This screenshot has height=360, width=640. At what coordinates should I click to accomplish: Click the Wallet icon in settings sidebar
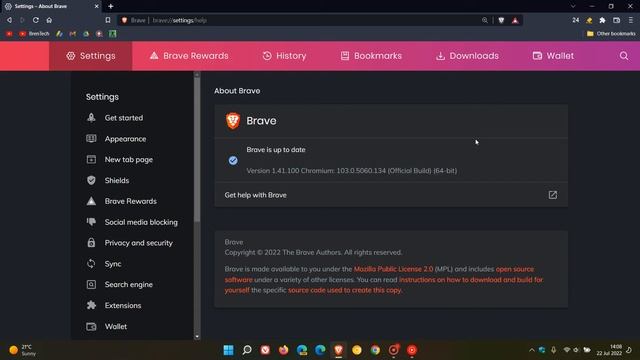(x=91, y=327)
